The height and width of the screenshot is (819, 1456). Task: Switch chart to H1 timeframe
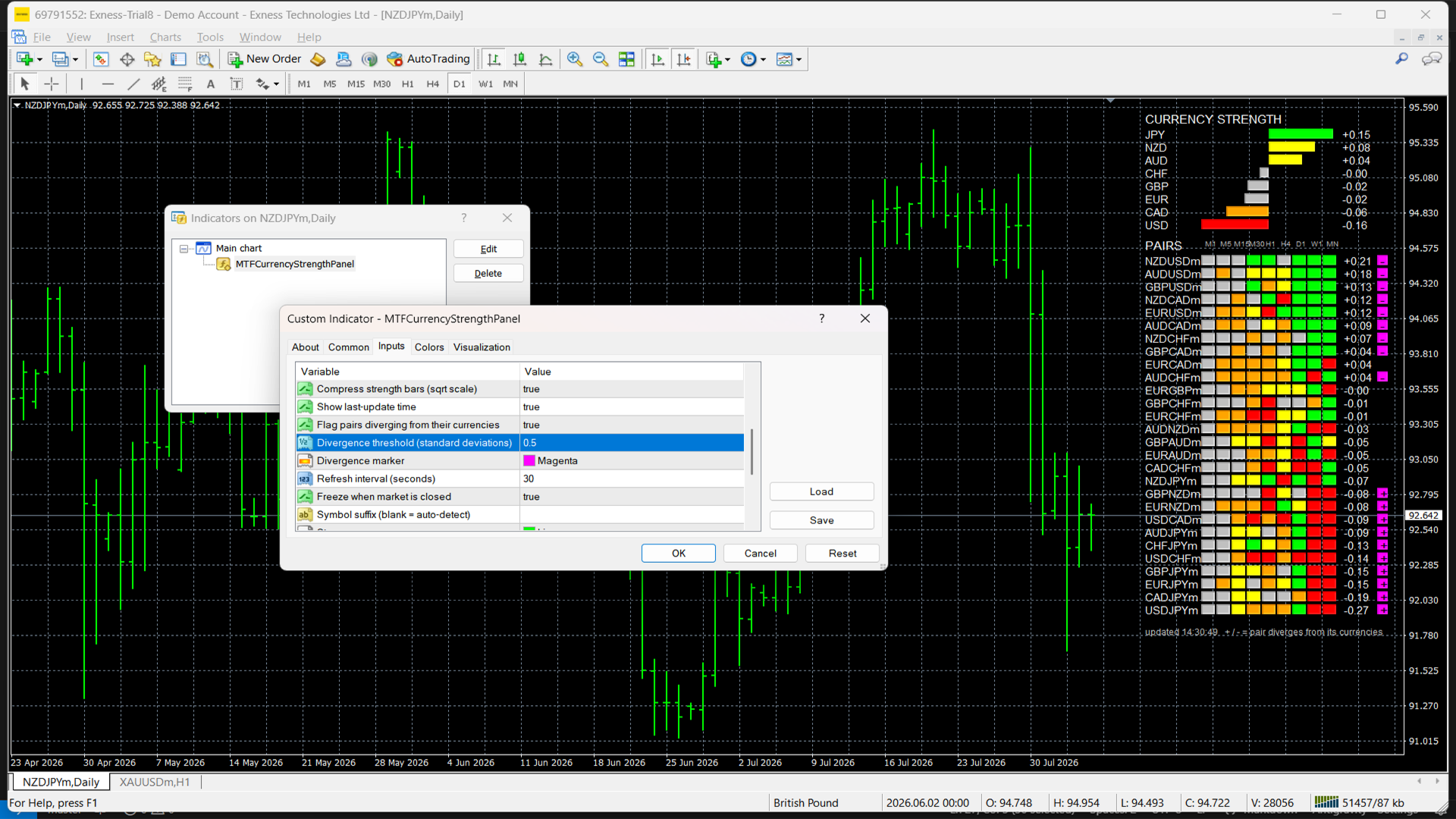tap(408, 84)
